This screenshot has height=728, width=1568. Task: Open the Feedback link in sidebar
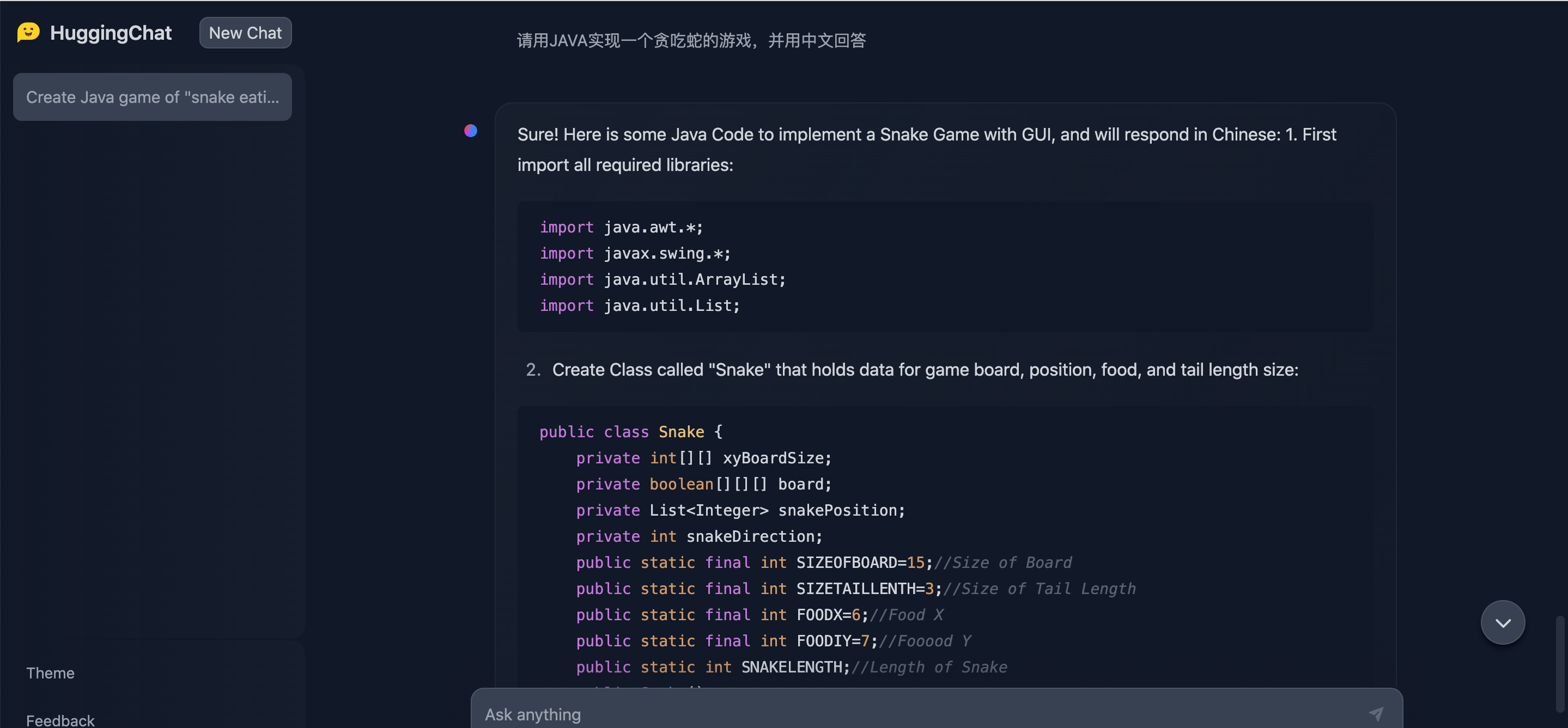click(x=60, y=720)
